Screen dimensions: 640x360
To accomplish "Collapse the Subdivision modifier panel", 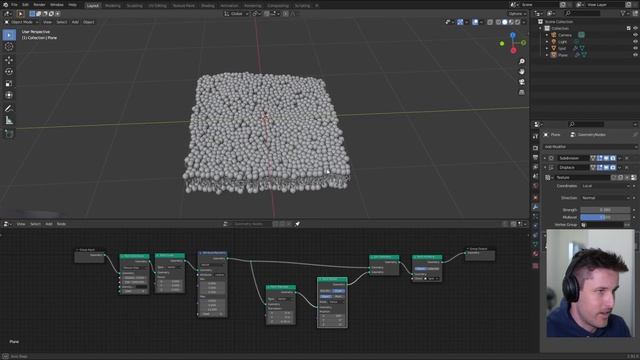I will pyautogui.click(x=545, y=158).
